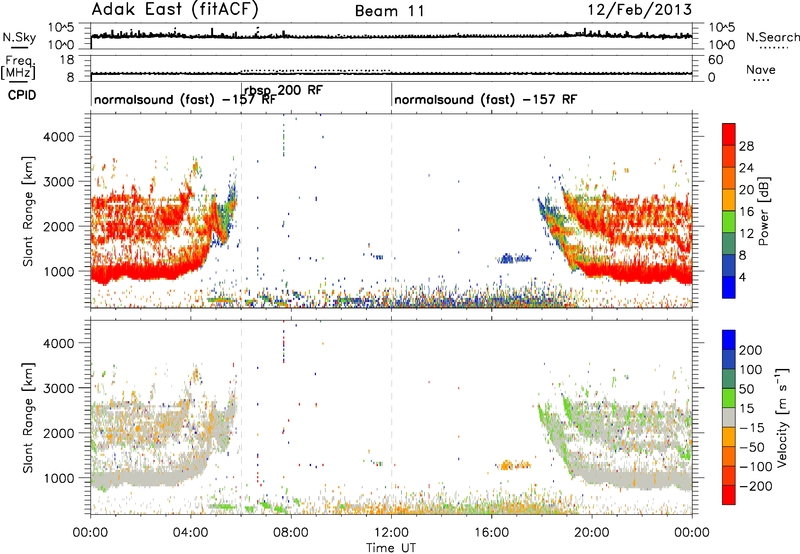Click the '08:00' time axis label
This screenshot has width=800, height=554.
[290, 533]
